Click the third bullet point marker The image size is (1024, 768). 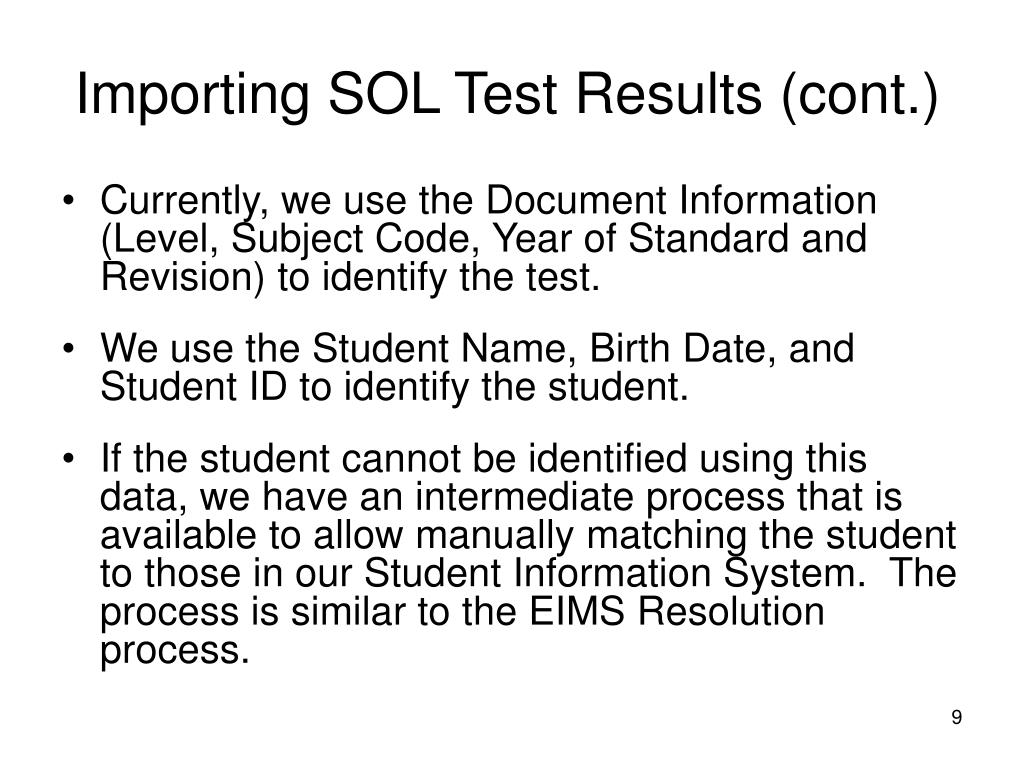pos(68,458)
